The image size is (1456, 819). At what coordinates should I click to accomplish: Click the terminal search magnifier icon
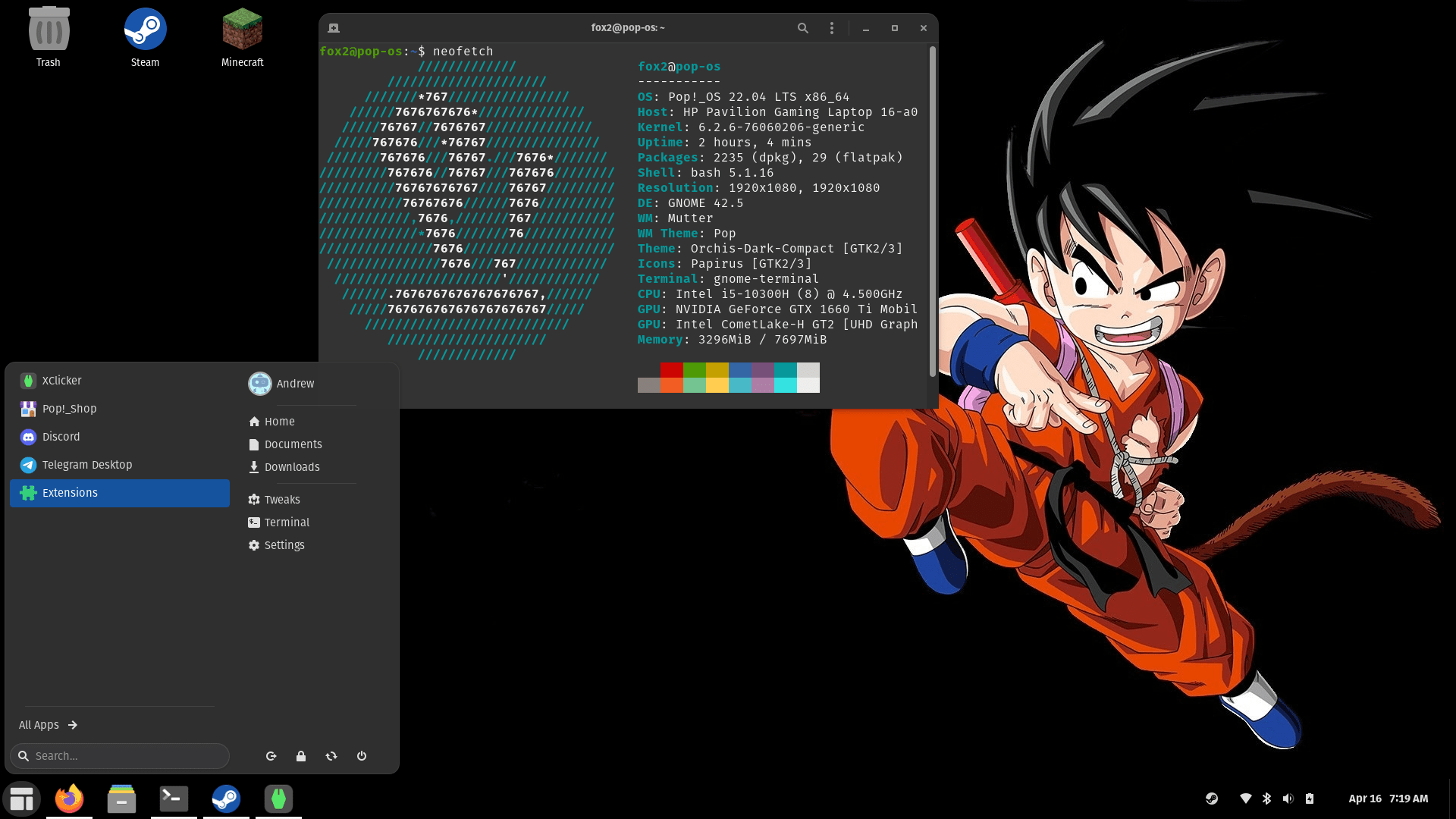tap(802, 28)
